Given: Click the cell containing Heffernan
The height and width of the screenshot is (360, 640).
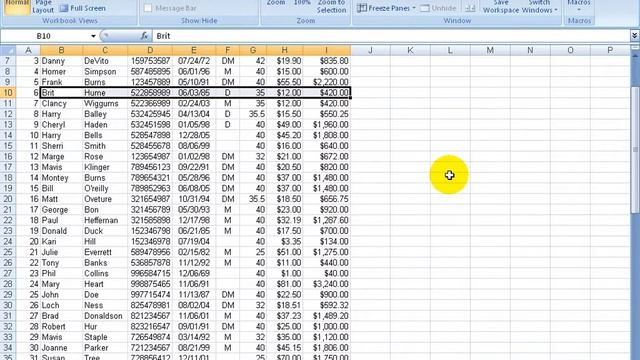Looking at the screenshot, I should [105, 220].
